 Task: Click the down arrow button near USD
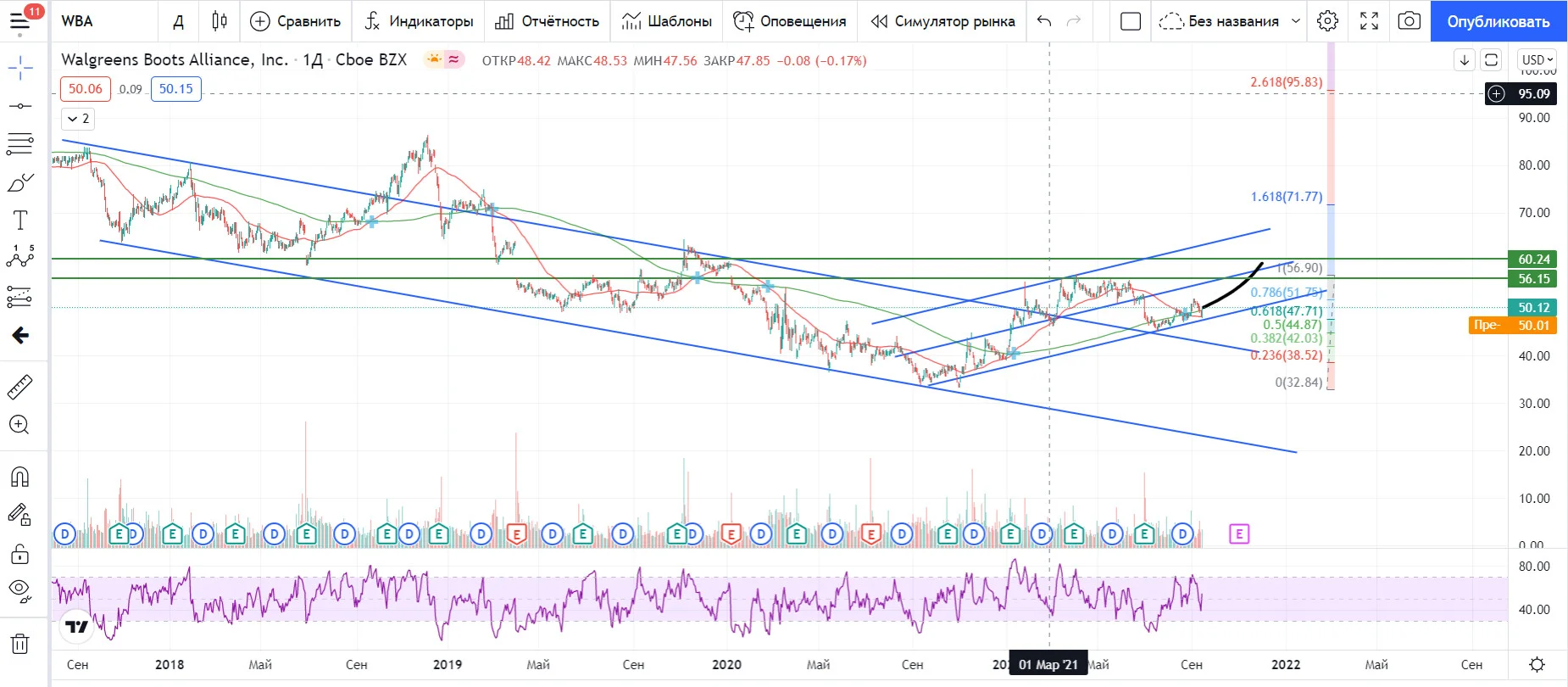click(x=1465, y=60)
